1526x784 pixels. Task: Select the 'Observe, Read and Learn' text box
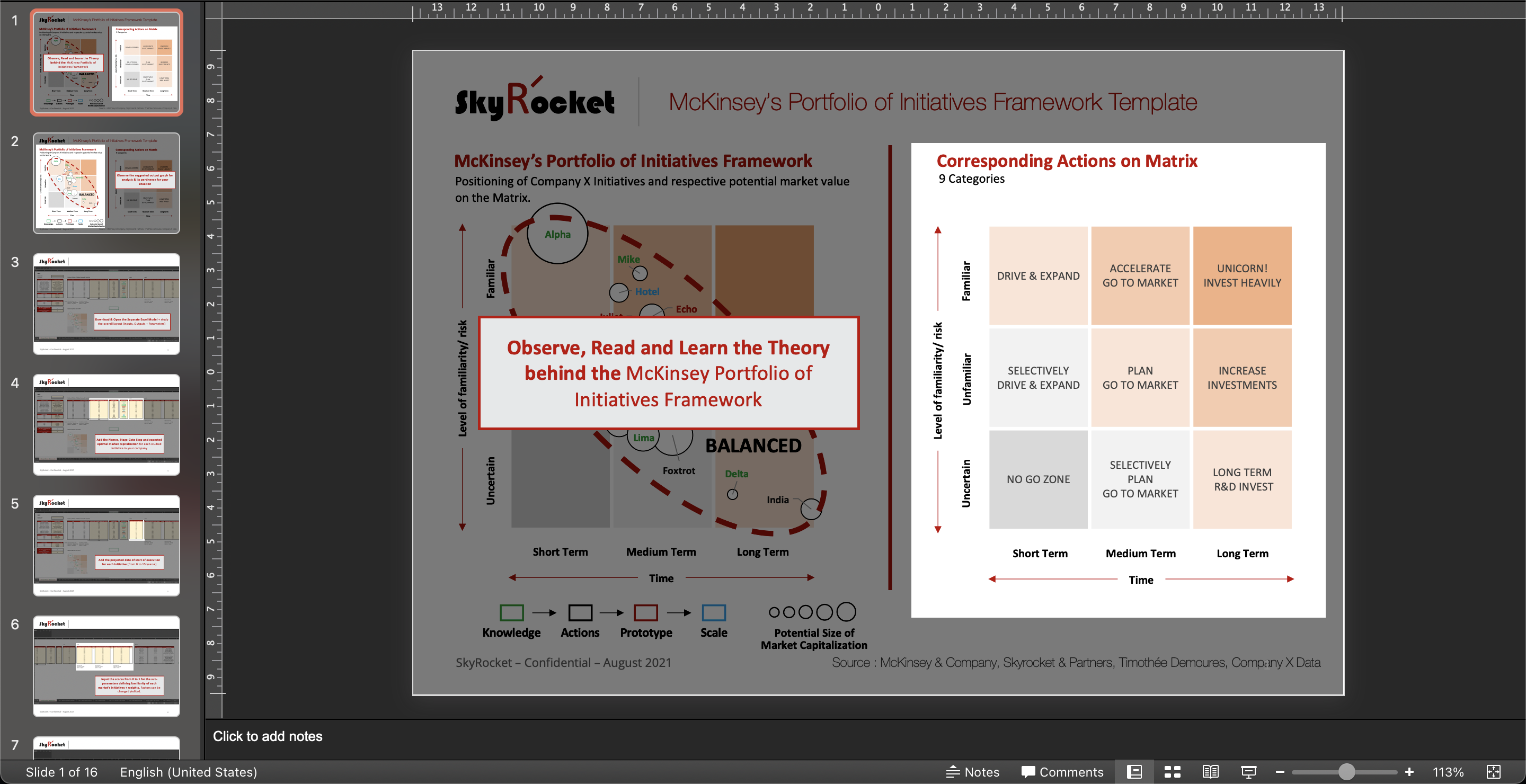[669, 373]
